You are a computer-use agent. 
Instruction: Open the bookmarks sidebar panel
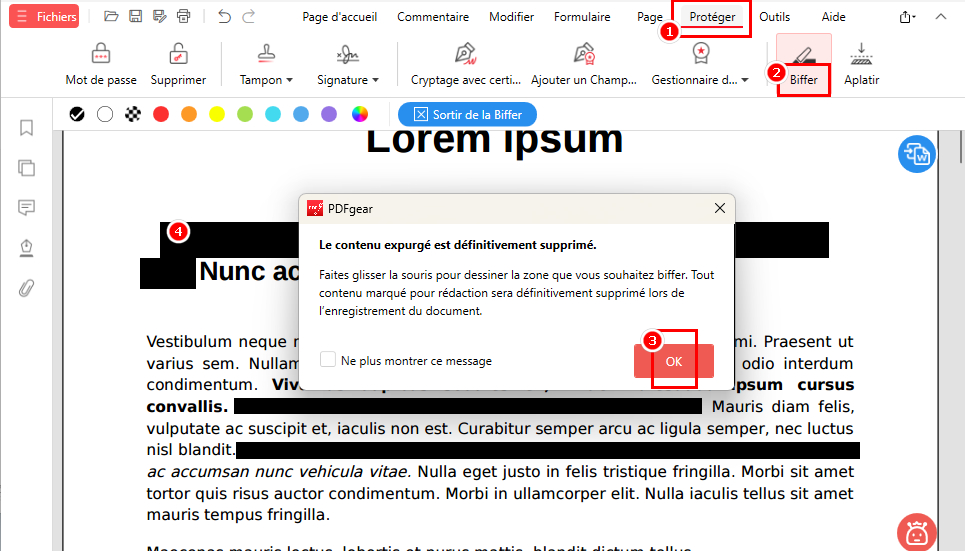(26, 128)
